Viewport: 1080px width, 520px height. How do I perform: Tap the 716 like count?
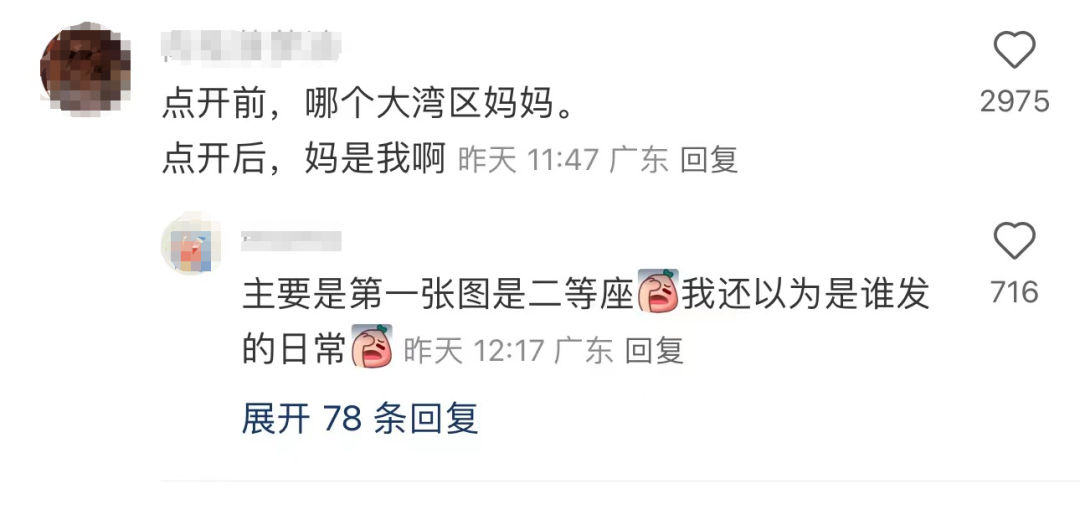[1014, 293]
